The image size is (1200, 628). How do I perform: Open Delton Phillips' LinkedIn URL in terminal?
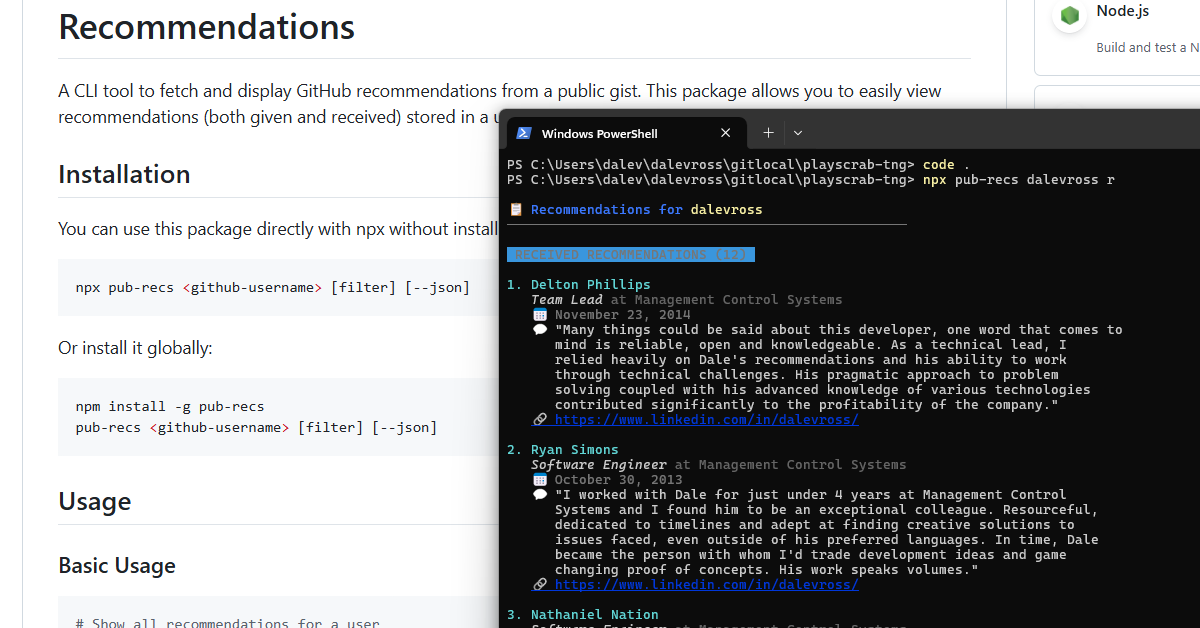coord(706,420)
